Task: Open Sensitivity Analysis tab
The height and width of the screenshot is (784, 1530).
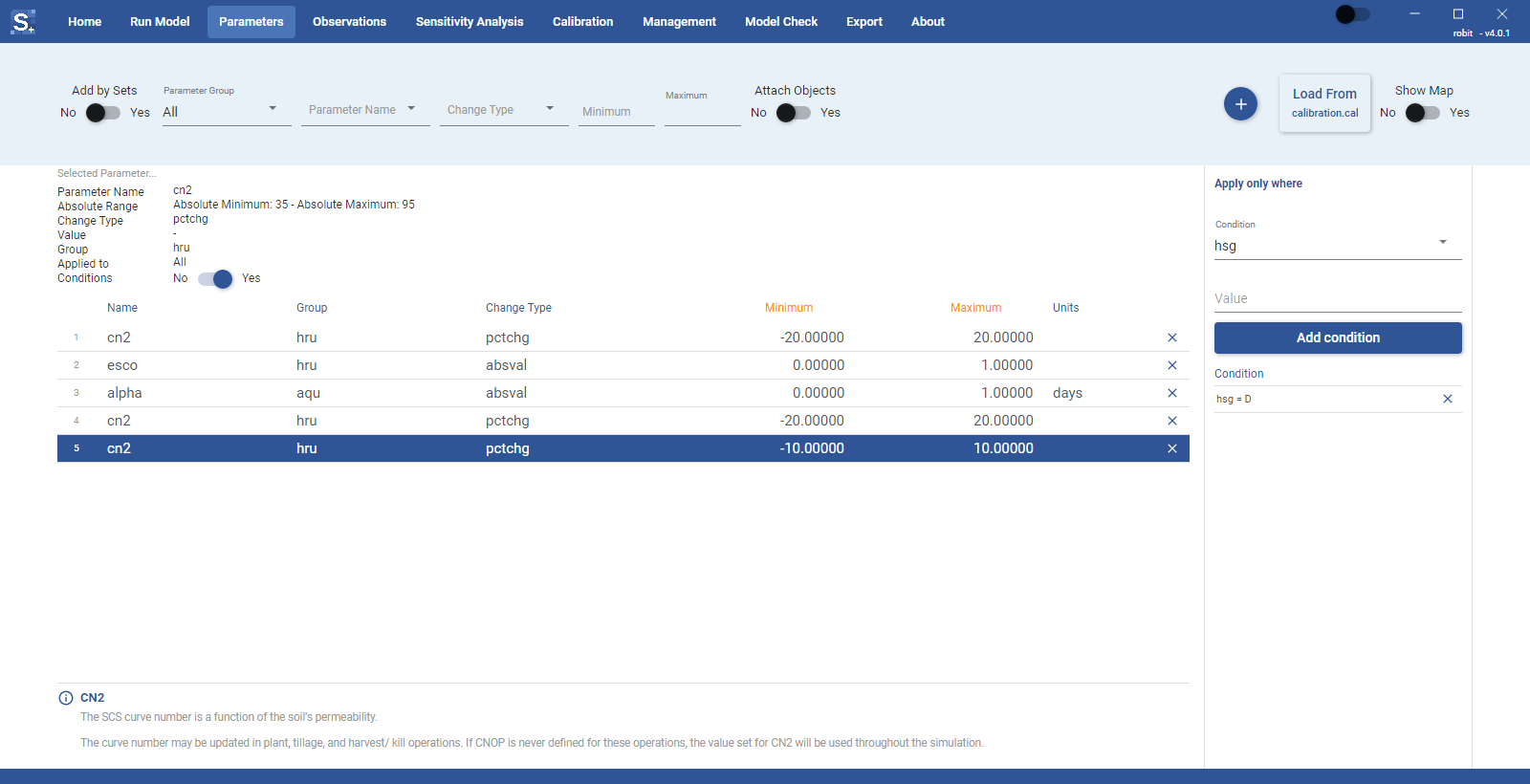Action: 470,22
